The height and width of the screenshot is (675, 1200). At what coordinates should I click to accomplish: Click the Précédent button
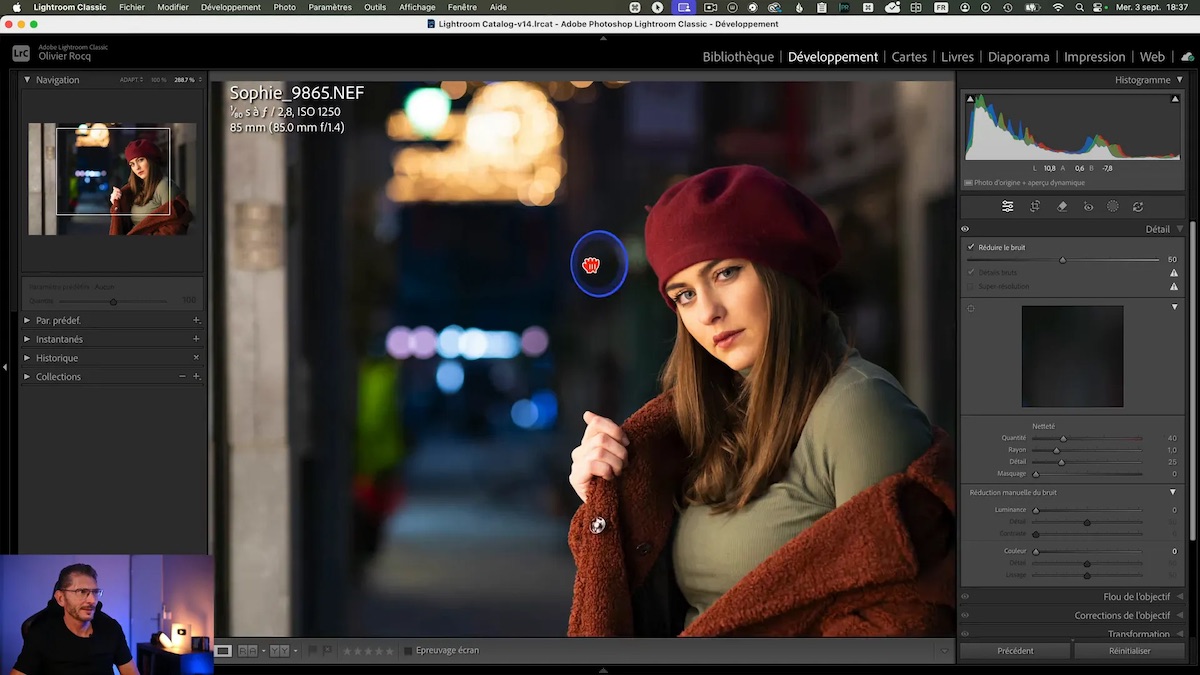point(1015,651)
